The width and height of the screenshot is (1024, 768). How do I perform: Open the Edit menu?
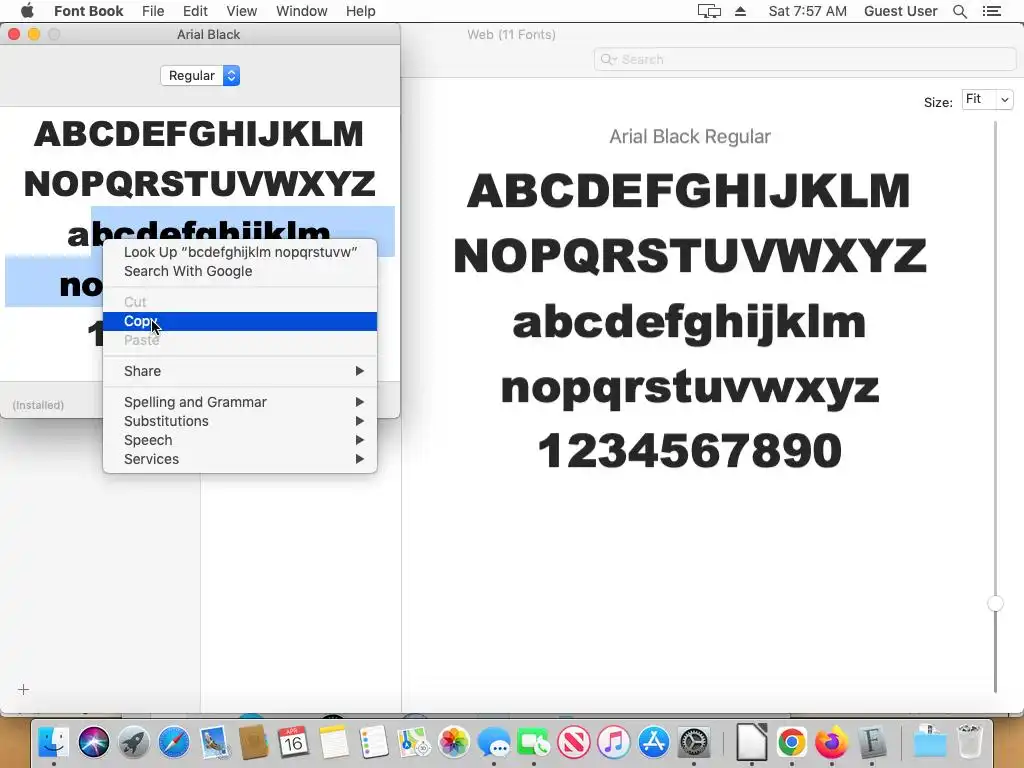coord(195,11)
